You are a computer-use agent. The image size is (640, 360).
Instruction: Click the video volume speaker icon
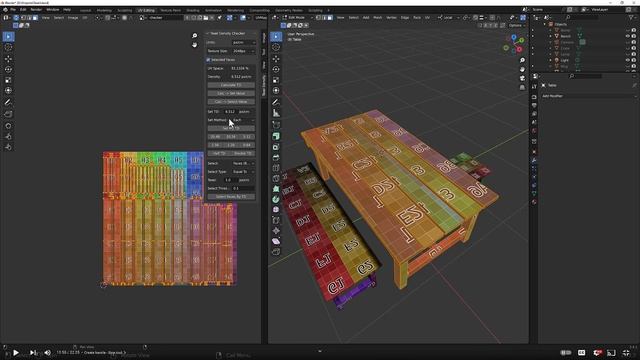(x=48, y=353)
